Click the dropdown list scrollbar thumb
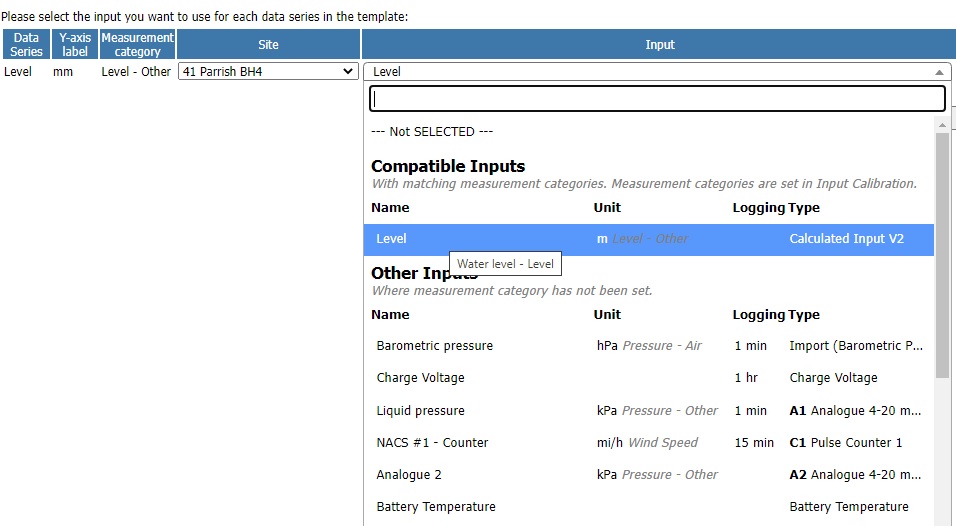Image resolution: width=956 pixels, height=526 pixels. pos(942,255)
